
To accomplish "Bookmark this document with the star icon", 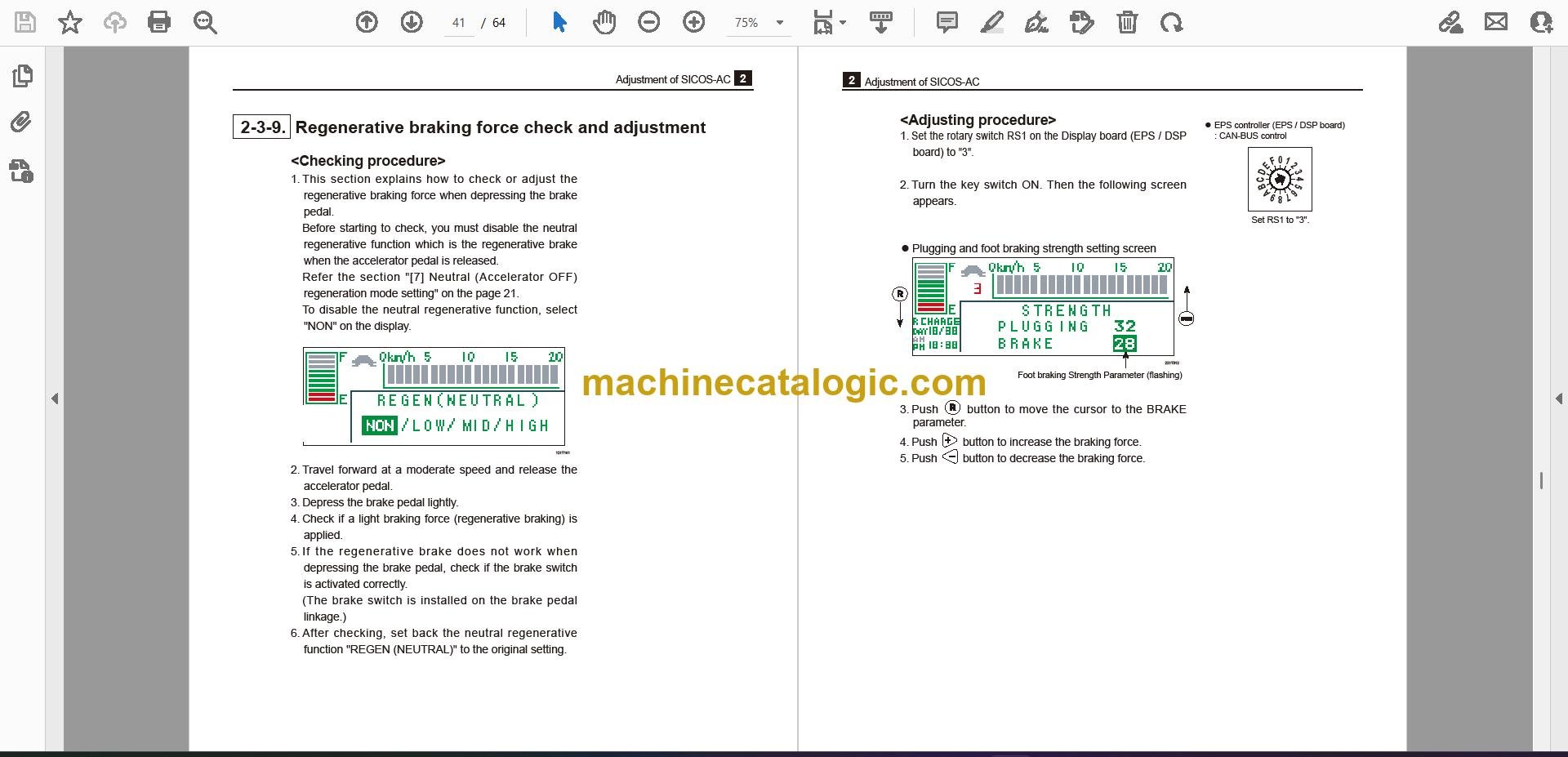I will click(70, 22).
